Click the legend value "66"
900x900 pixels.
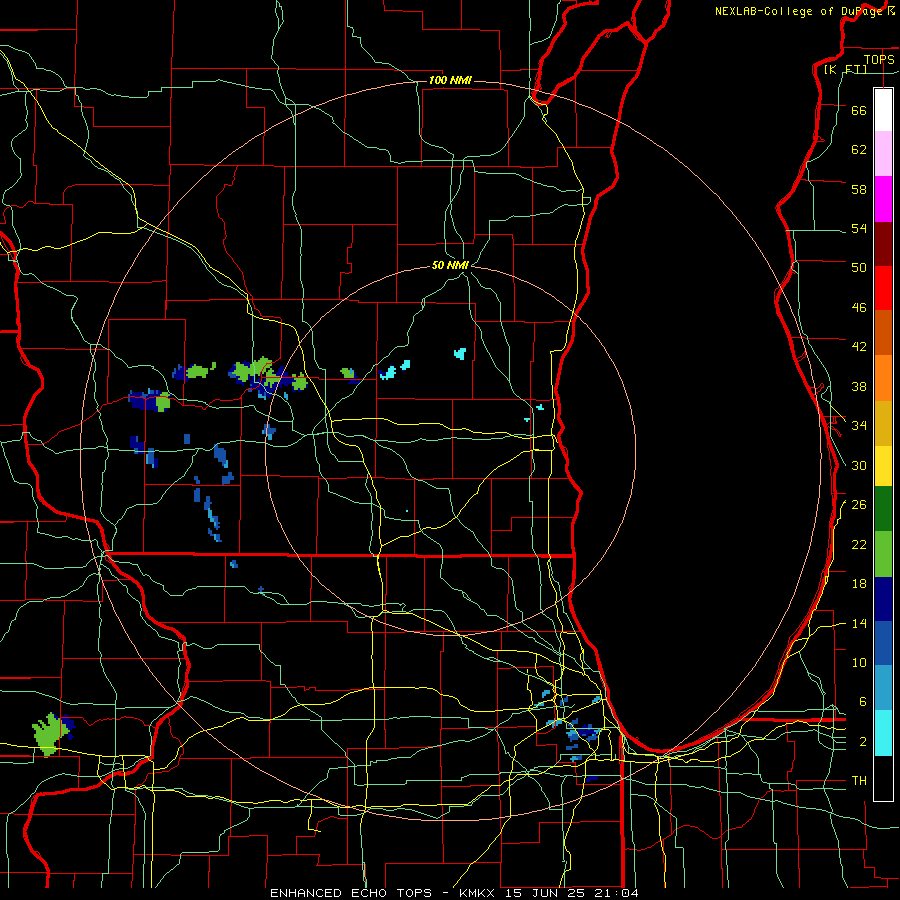pos(859,110)
